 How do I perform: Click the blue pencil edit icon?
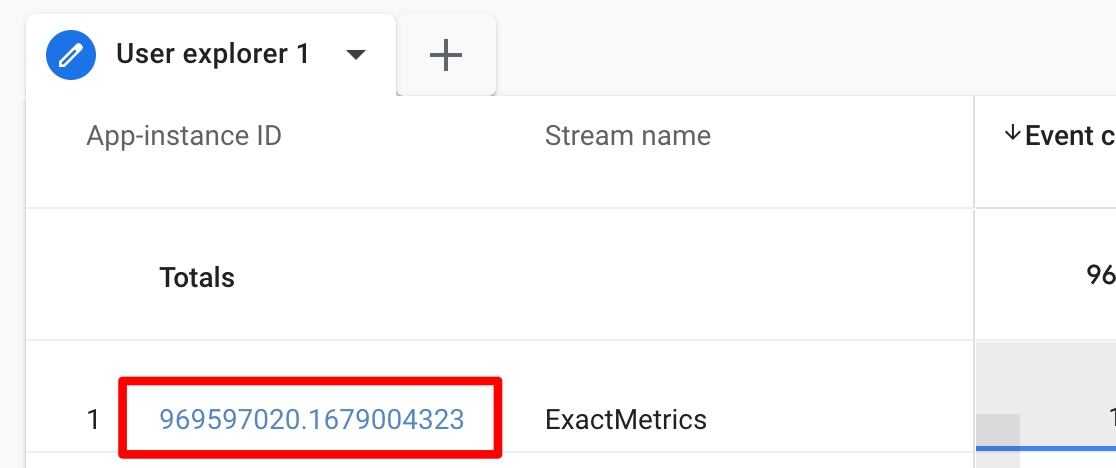pos(70,55)
